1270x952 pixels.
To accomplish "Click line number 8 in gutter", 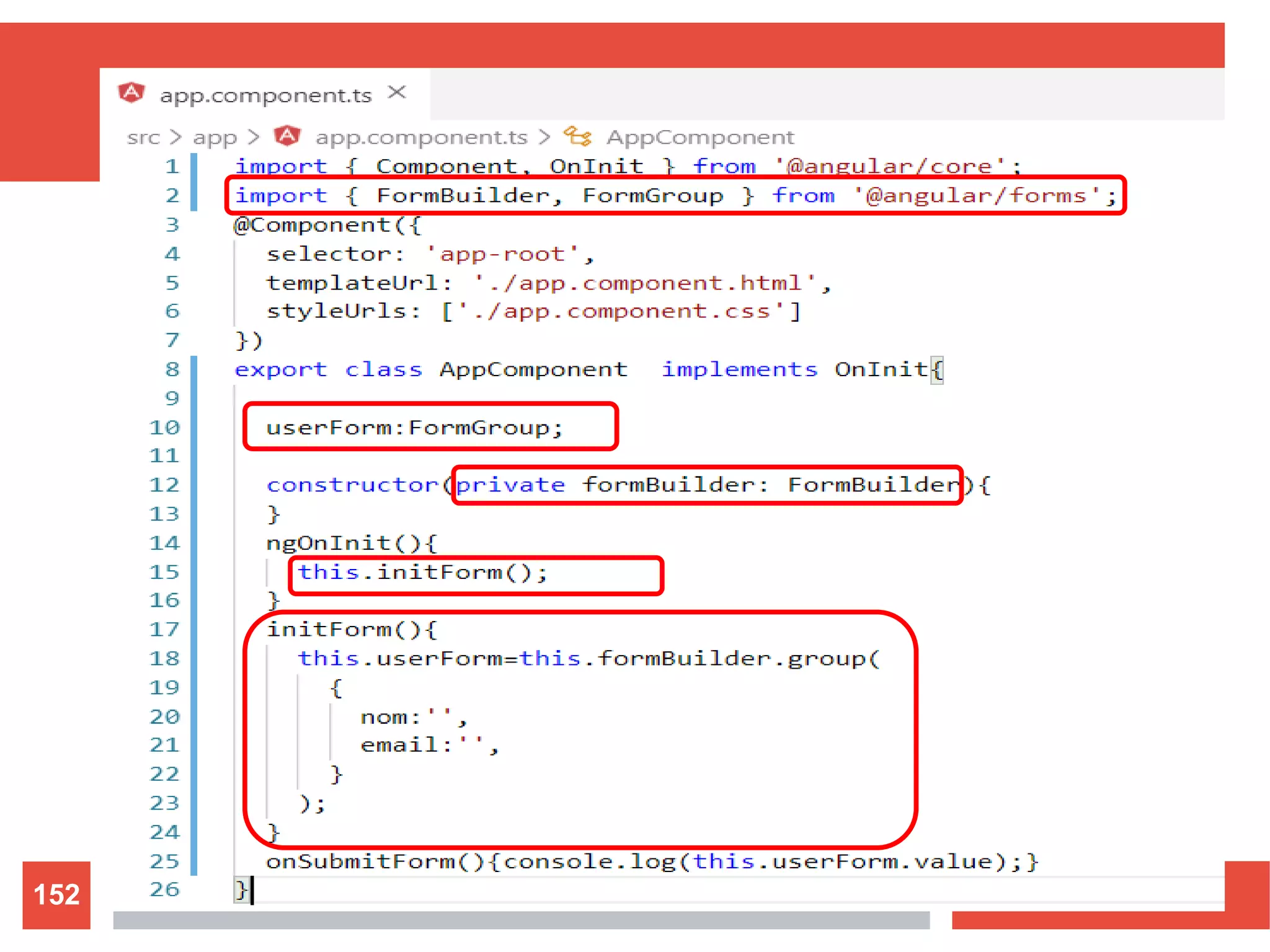I will click(172, 369).
